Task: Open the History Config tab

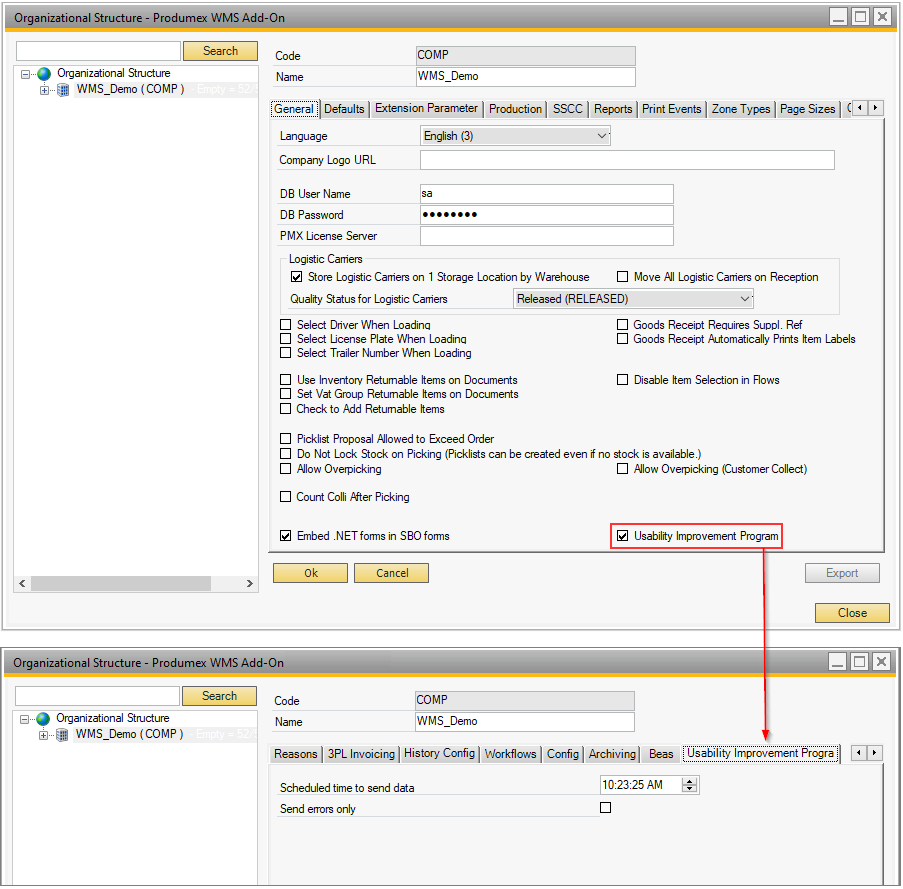Action: pyautogui.click(x=439, y=753)
